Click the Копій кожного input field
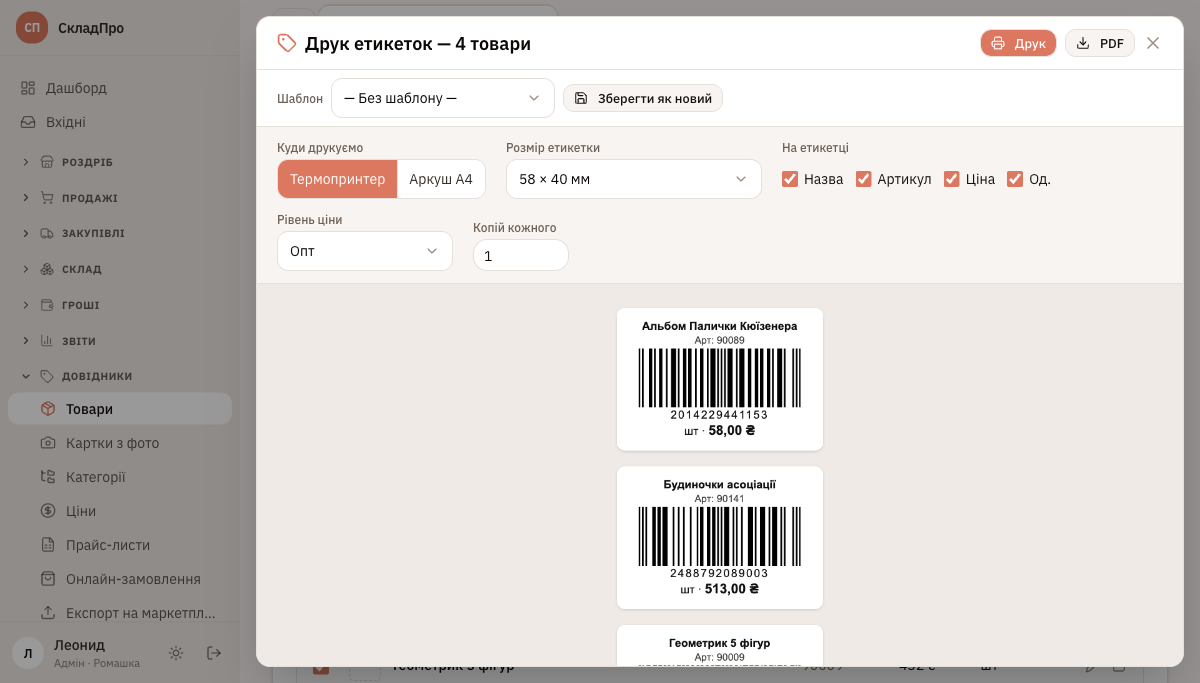 (x=521, y=255)
